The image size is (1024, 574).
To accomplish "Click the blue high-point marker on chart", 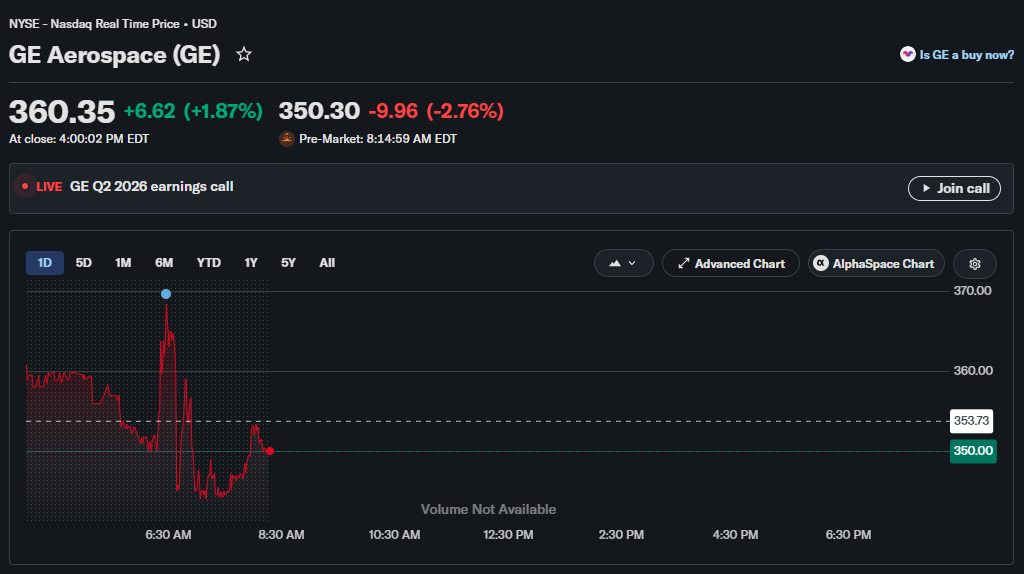I will (166, 294).
